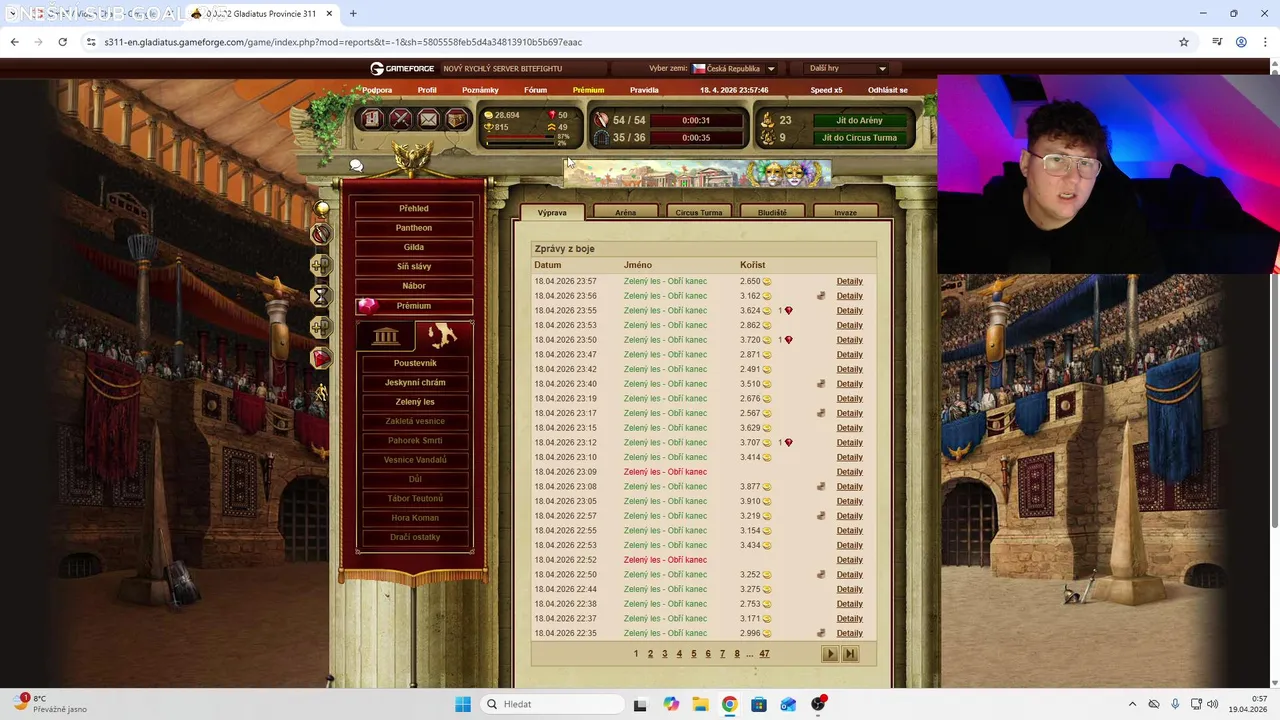The image size is (1280, 720).
Task: Open the Přehled sidebar button
Action: tap(414, 208)
